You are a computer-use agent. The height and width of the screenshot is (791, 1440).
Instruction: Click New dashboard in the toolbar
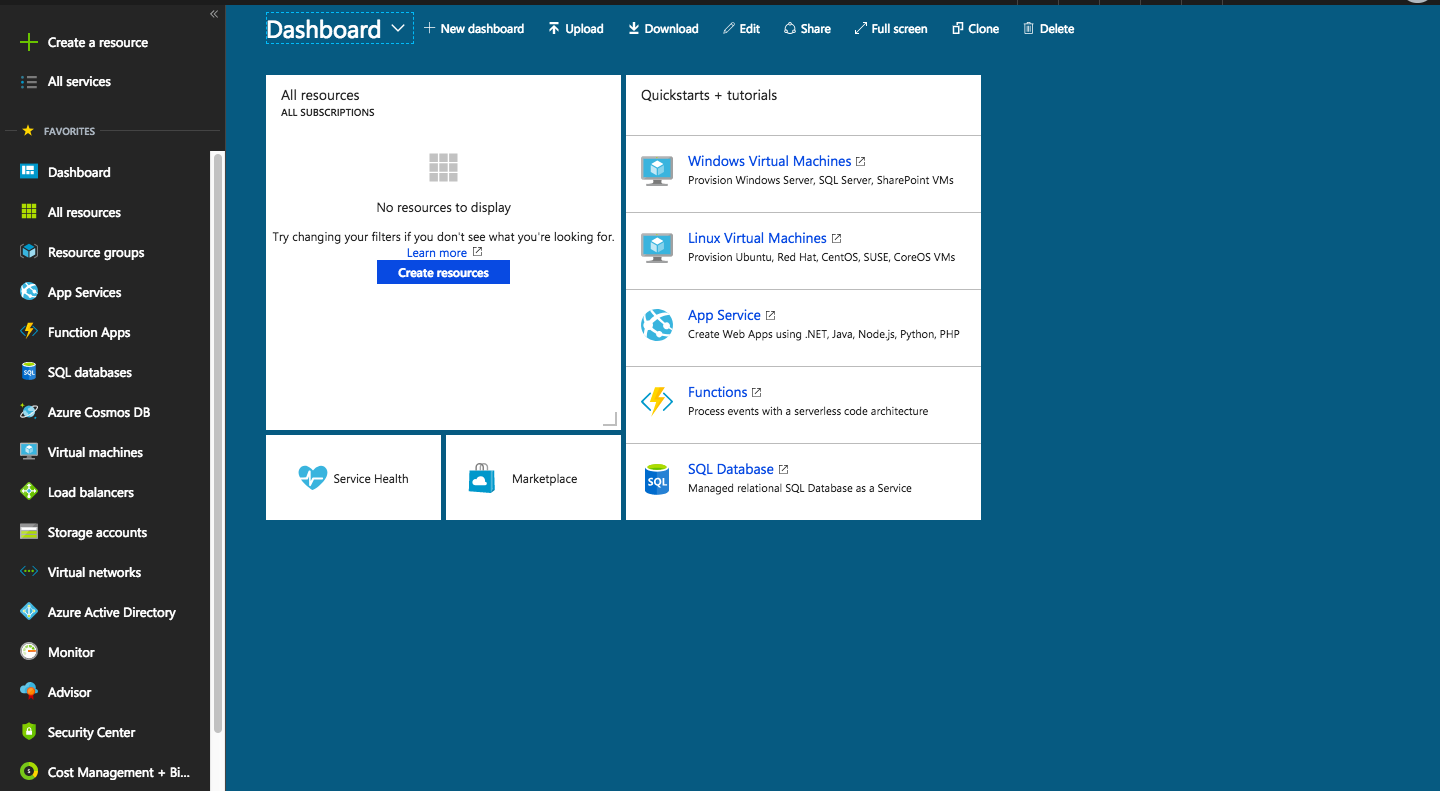(474, 29)
